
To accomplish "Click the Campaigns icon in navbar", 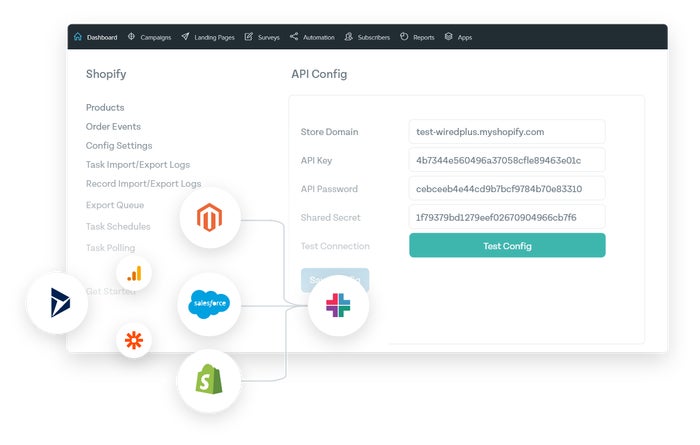I will pyautogui.click(x=131, y=37).
